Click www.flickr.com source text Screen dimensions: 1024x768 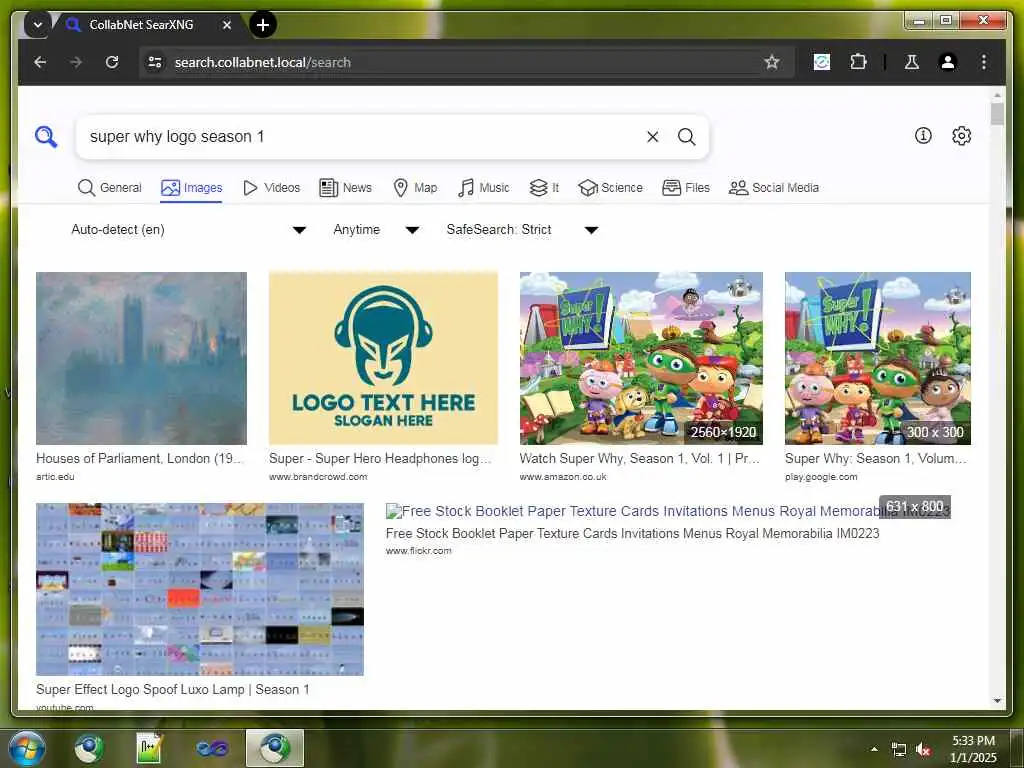point(419,551)
